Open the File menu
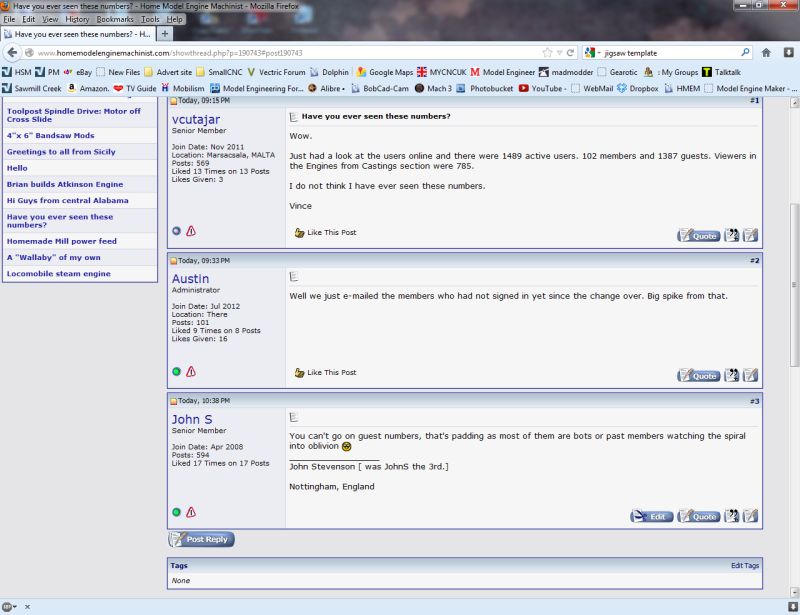Image resolution: width=800 pixels, height=615 pixels. 9,19
